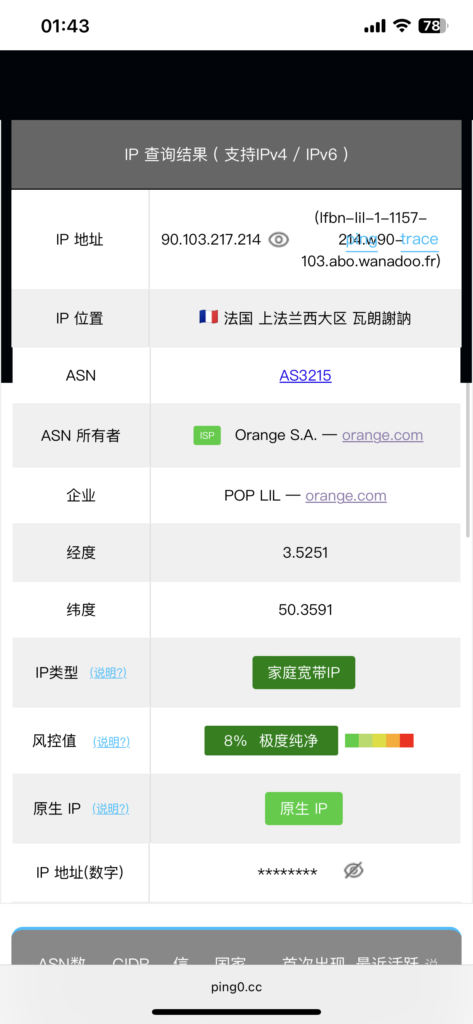Viewport: 473px width, 1024px height.
Task: Tap the cellular signal bars icon
Action: point(375,26)
